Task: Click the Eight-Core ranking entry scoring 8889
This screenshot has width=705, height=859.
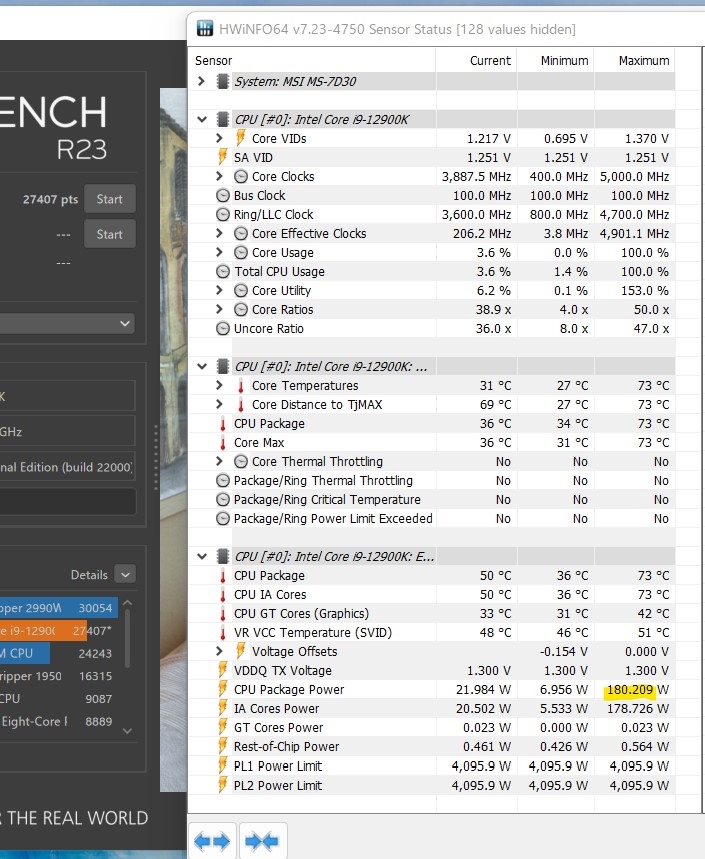Action: (56, 721)
